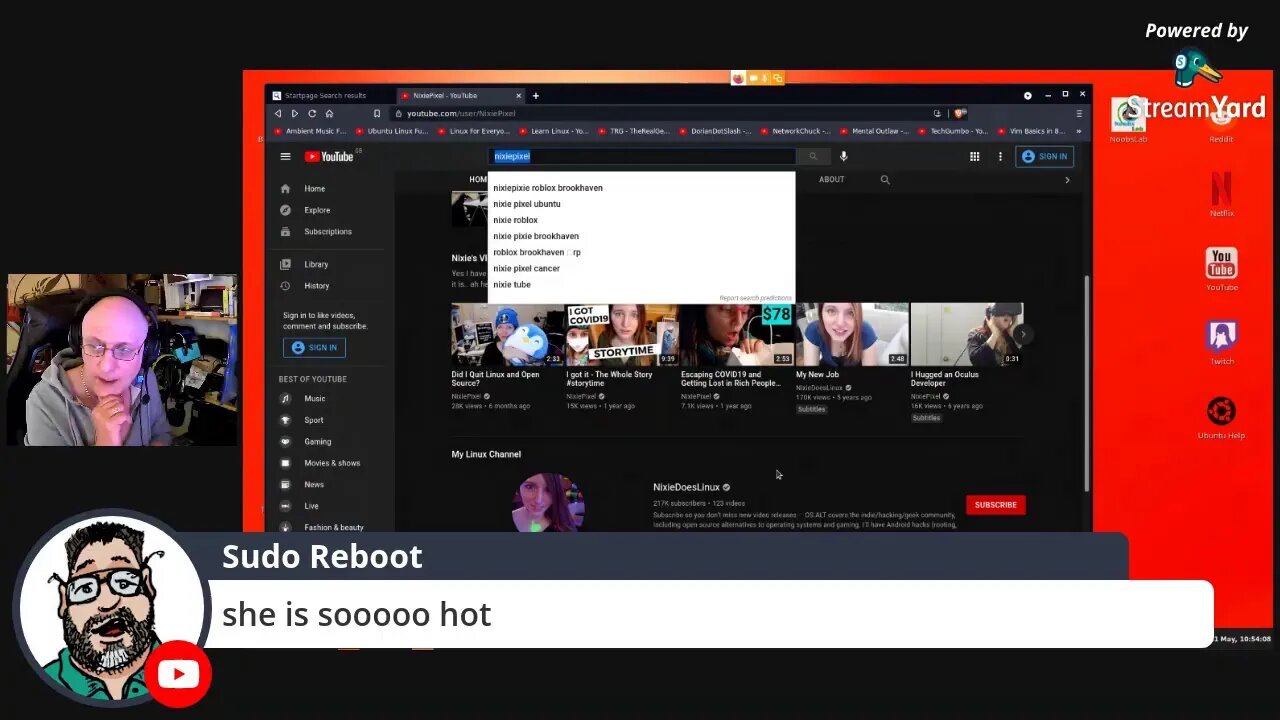Bookmark this page with bookmark icon
Screen dimensions: 1280x720
click(x=376, y=114)
